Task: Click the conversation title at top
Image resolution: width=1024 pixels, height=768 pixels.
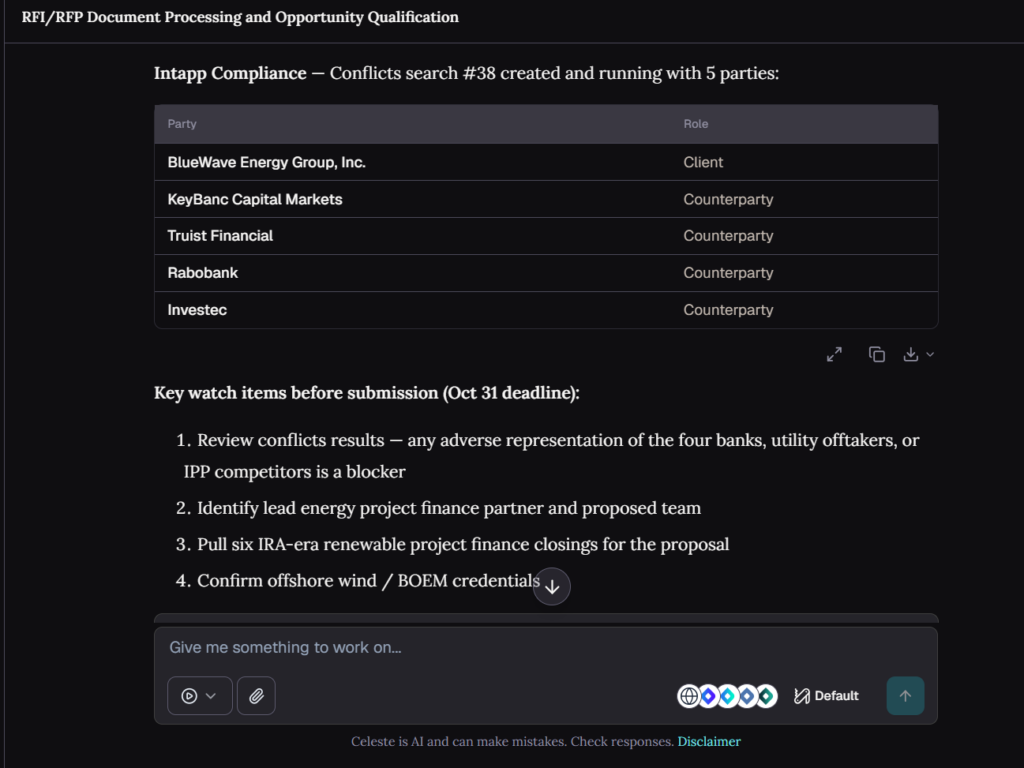Action: (x=240, y=17)
